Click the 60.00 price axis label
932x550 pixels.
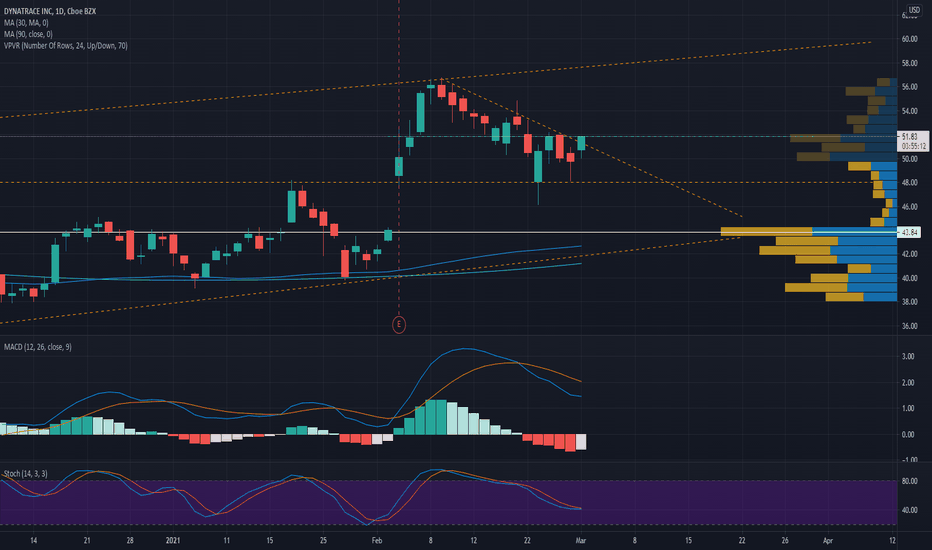pos(909,39)
